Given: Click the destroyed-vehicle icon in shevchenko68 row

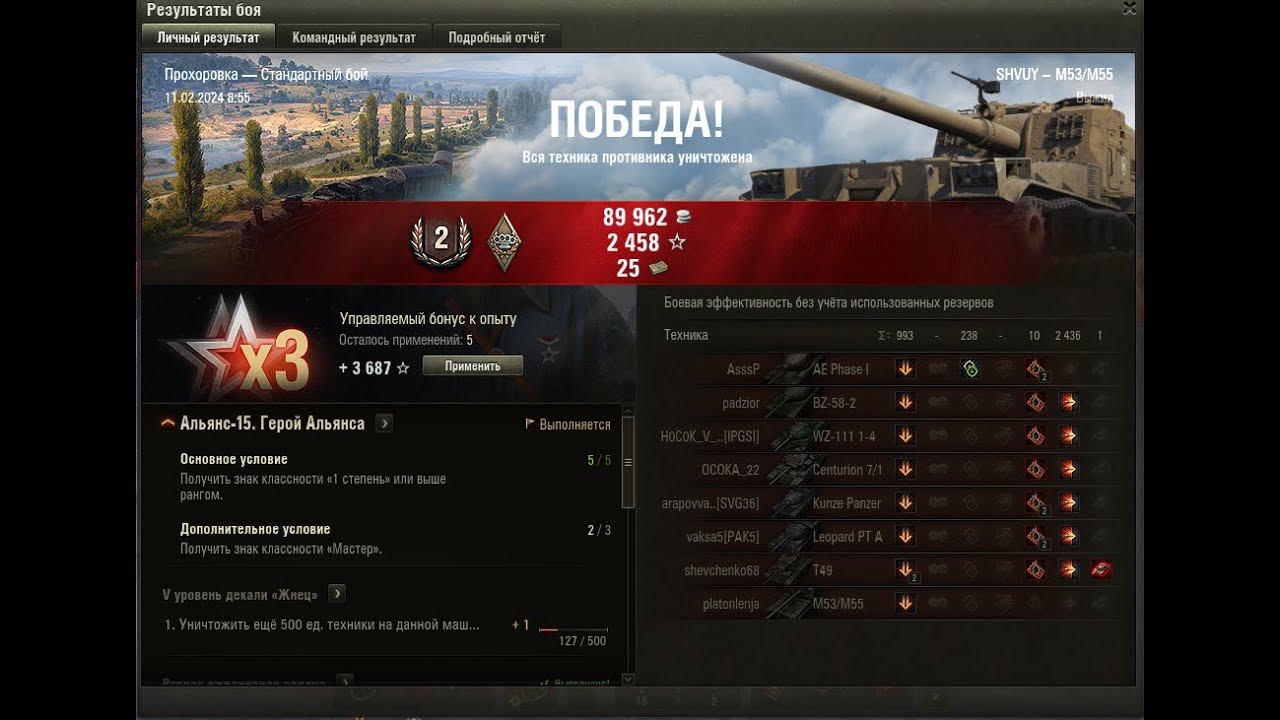Looking at the screenshot, I should click(x=1101, y=570).
